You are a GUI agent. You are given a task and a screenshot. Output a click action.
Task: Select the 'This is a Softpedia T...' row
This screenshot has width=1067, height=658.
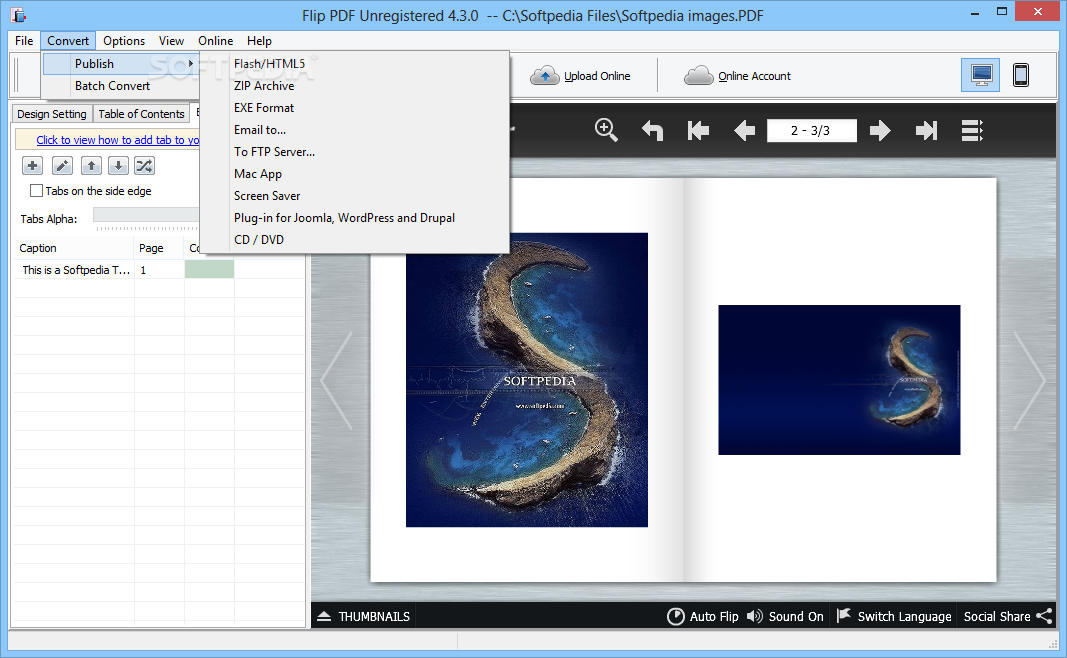tap(158, 270)
